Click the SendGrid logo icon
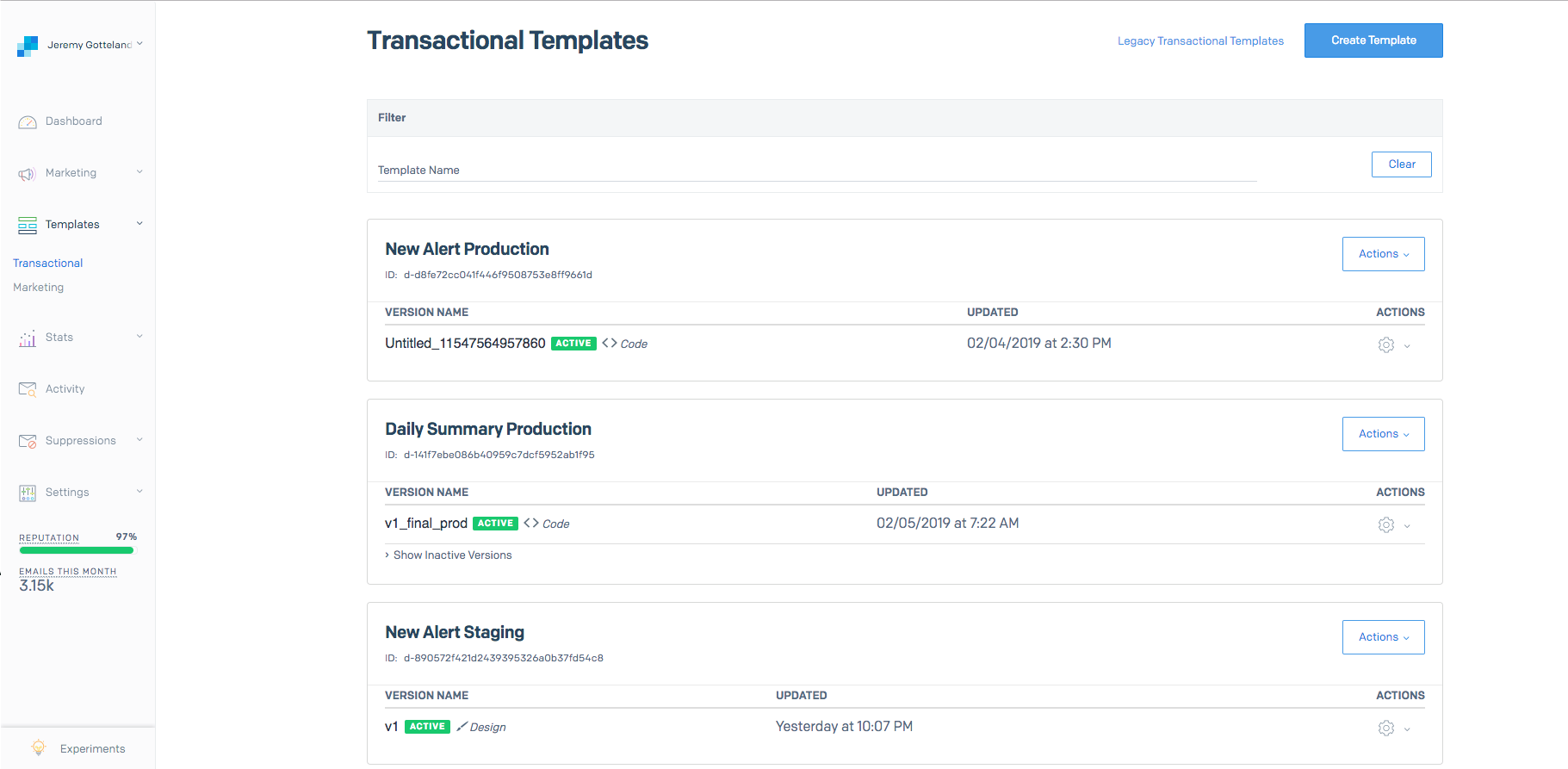 (x=28, y=46)
